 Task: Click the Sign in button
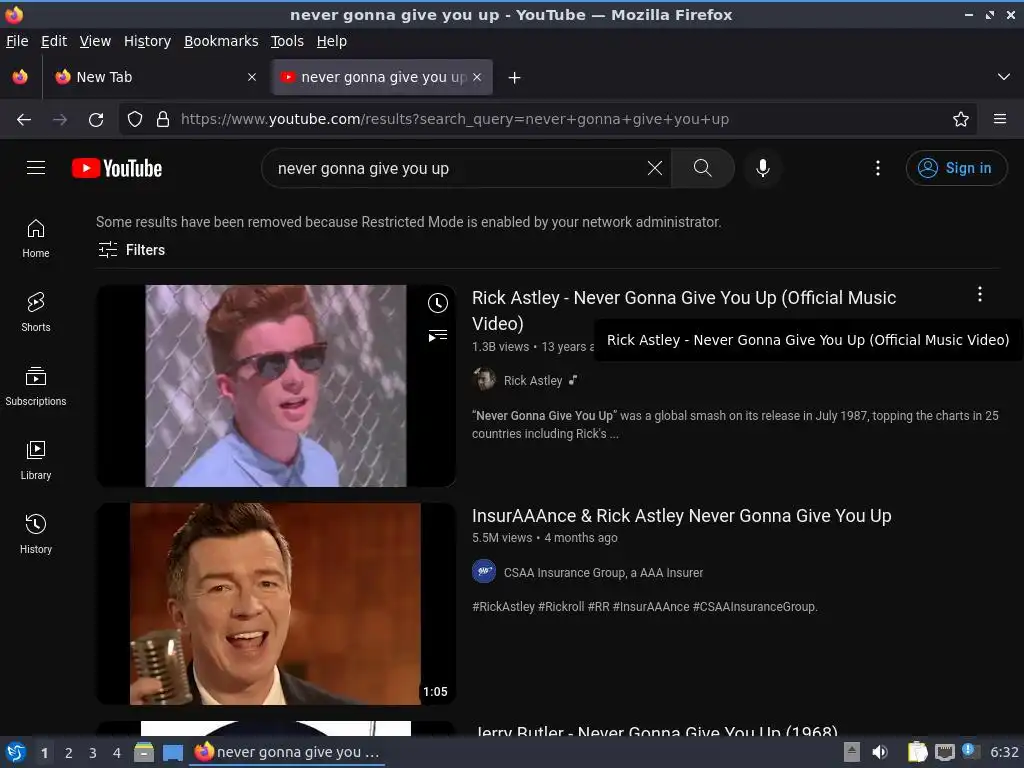956,168
